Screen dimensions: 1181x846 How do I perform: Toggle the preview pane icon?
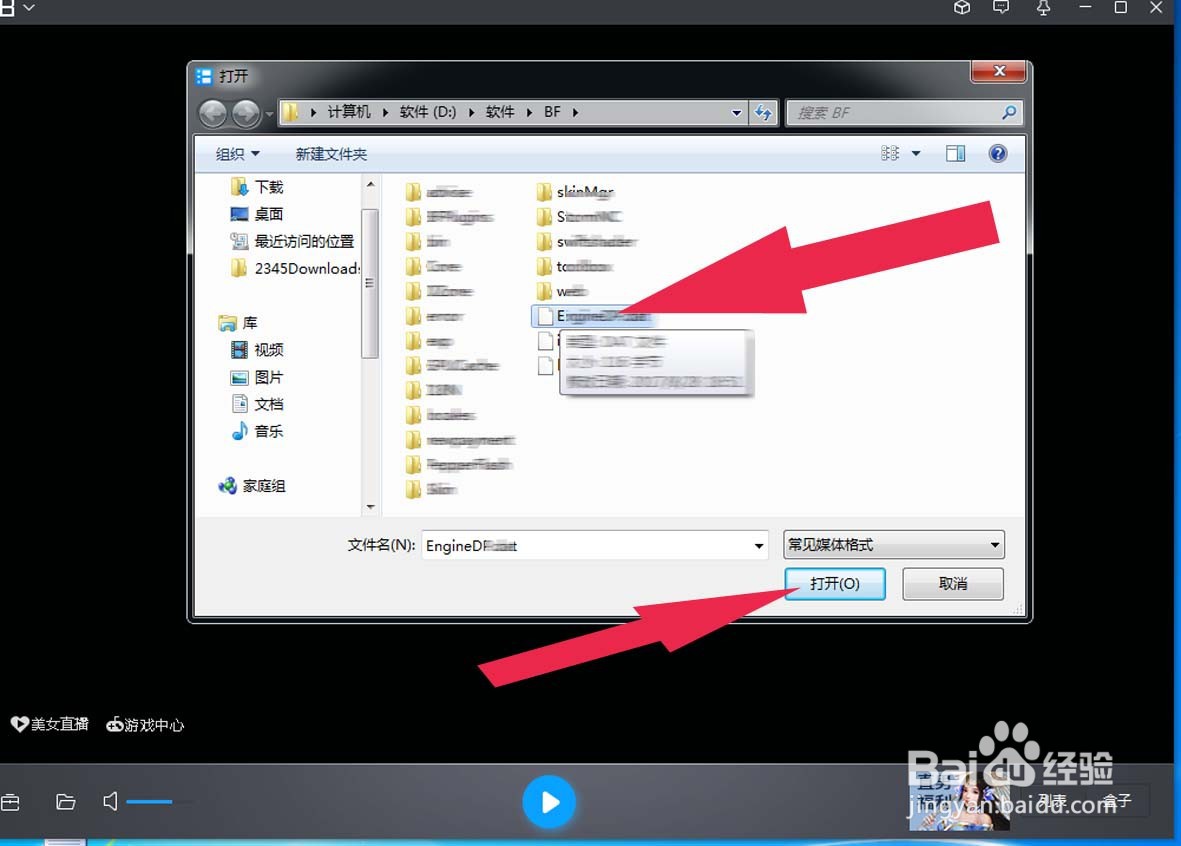(x=955, y=154)
